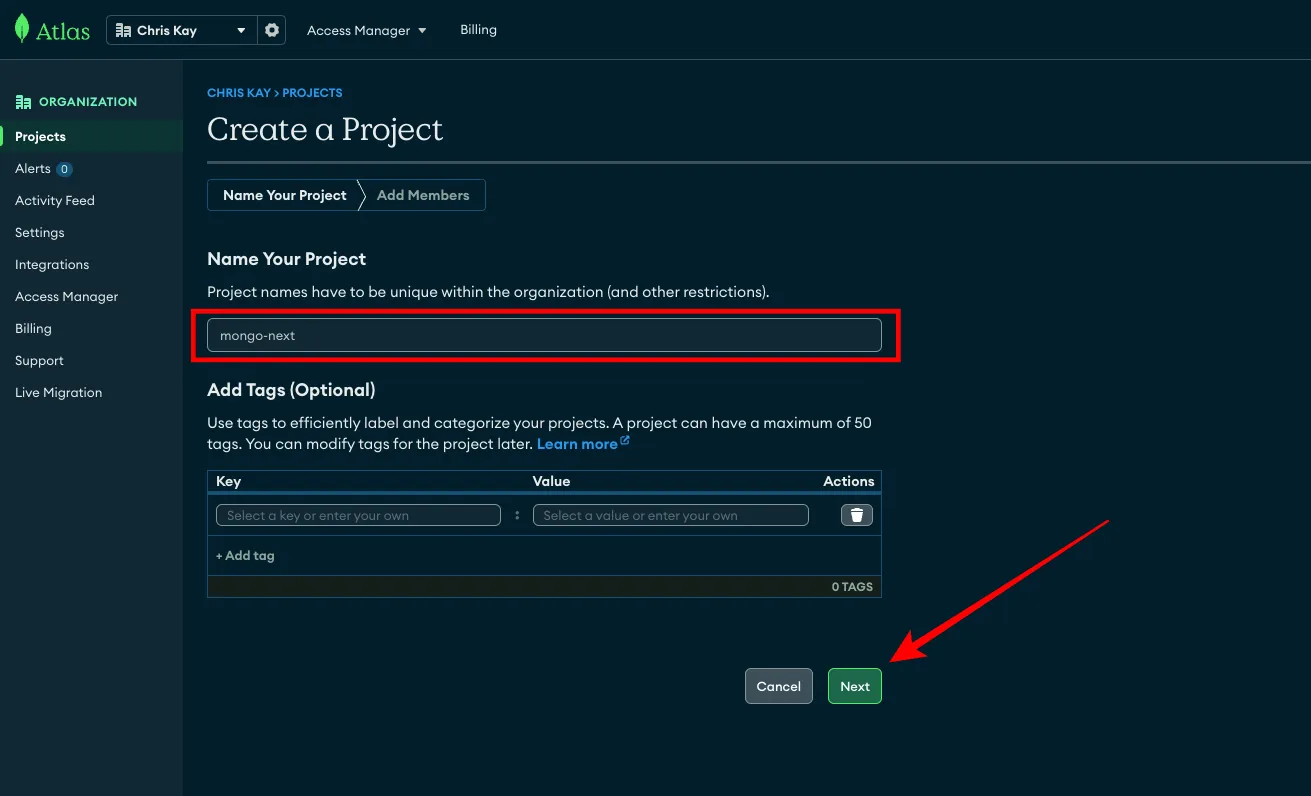Click the + Add tag link

[245, 555]
